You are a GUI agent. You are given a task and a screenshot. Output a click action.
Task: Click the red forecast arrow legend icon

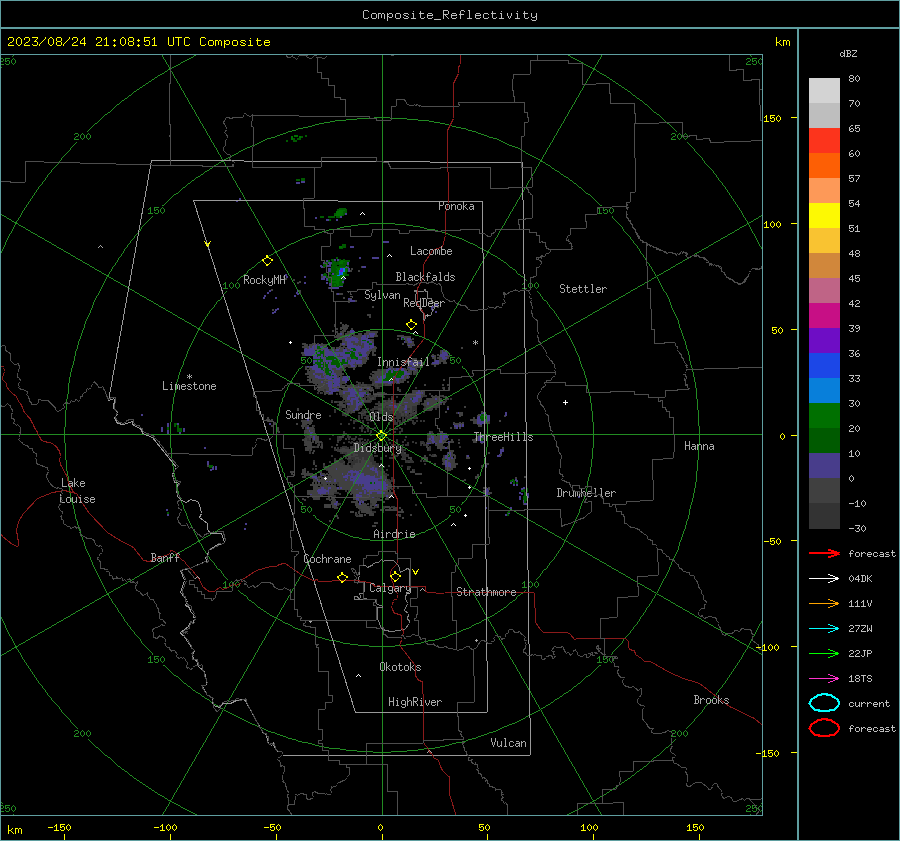click(824, 553)
